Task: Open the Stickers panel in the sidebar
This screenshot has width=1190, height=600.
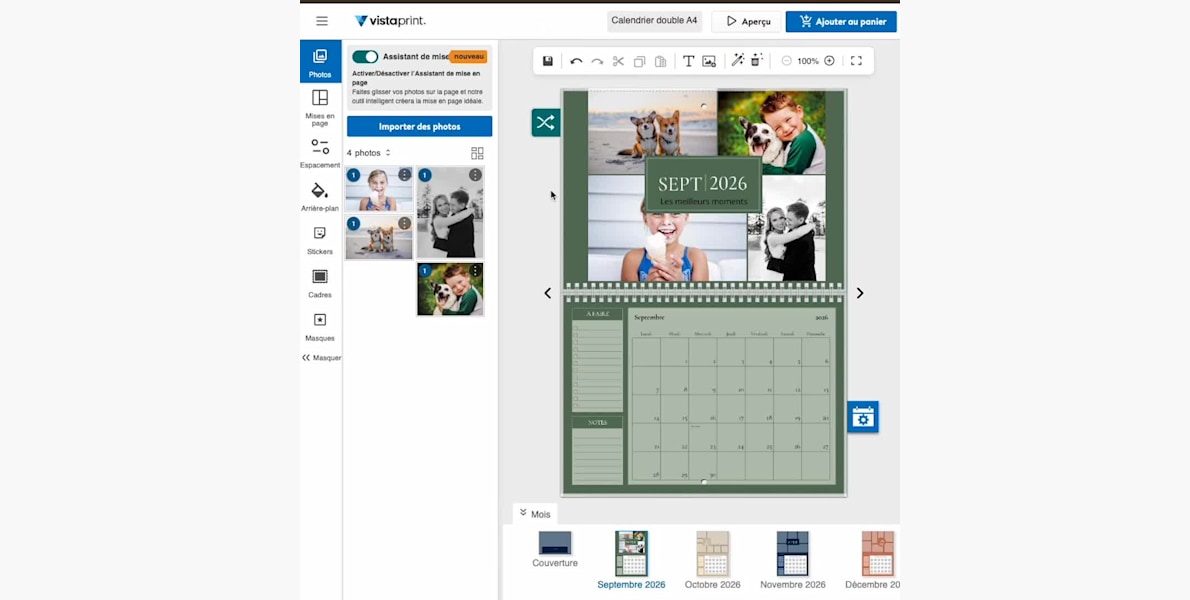Action: click(320, 239)
